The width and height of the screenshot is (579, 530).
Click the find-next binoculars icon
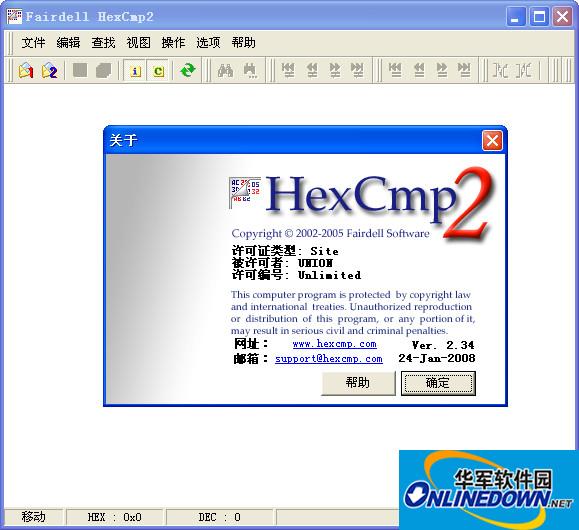(250, 70)
